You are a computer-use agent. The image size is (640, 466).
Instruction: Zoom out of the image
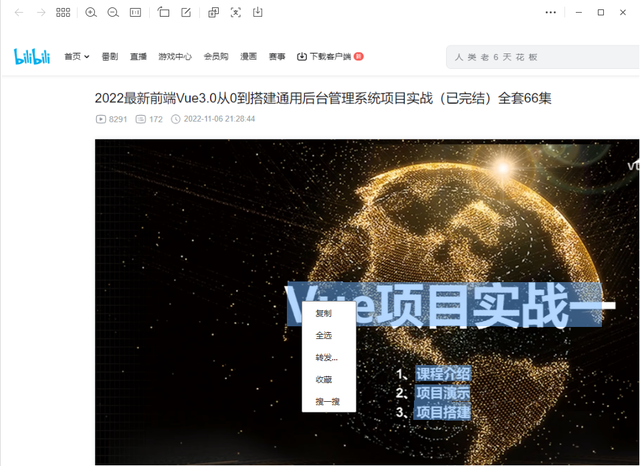point(113,13)
